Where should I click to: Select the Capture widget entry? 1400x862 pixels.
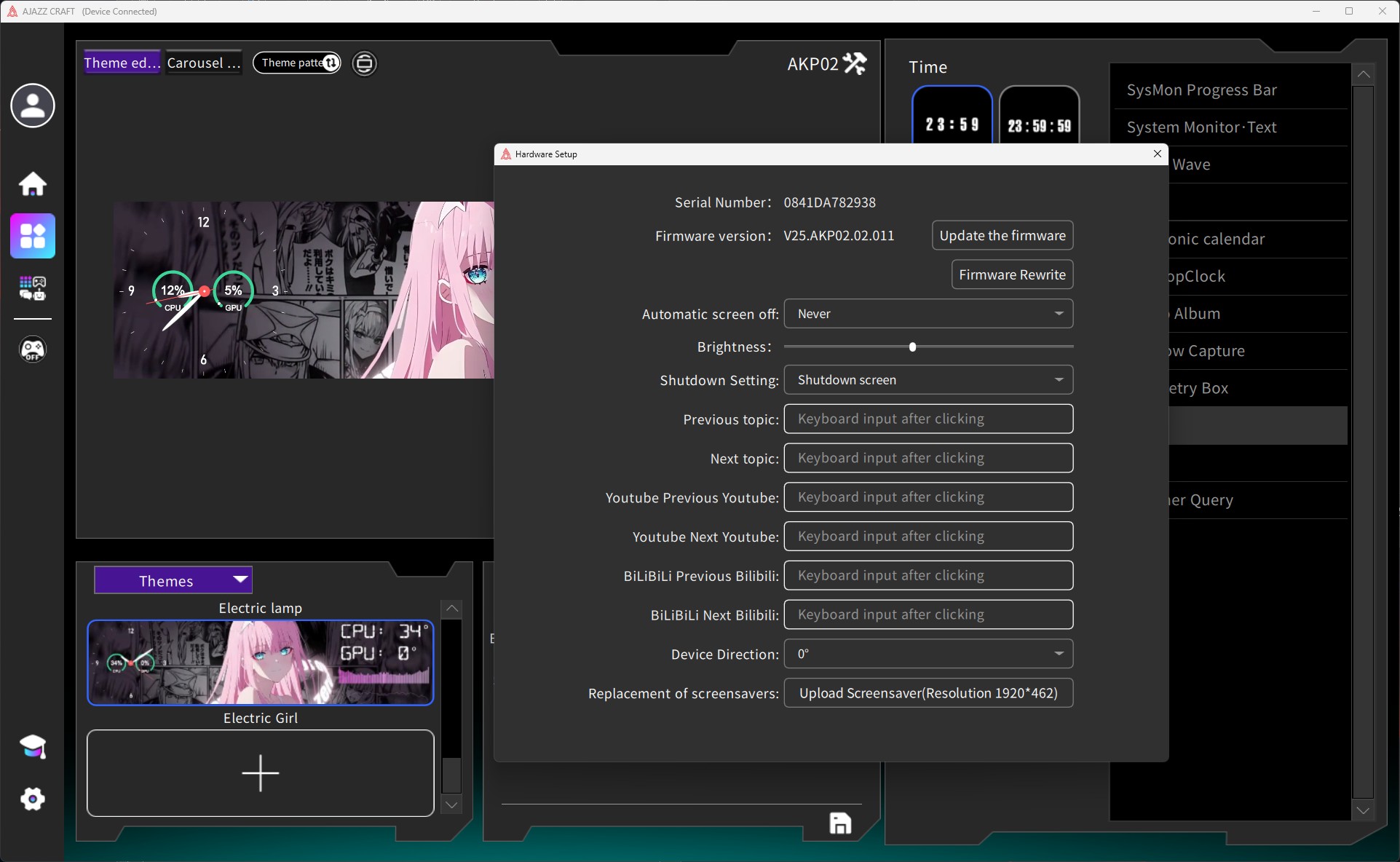pyautogui.click(x=1258, y=351)
